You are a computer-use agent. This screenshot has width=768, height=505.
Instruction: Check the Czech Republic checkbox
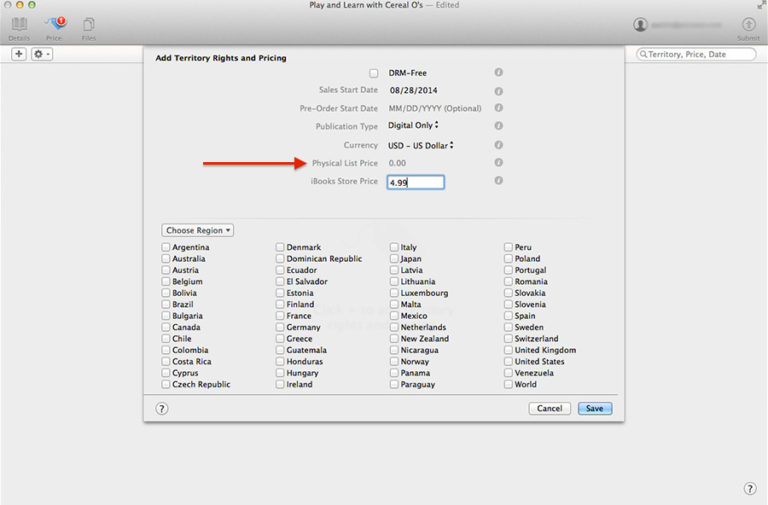coord(166,385)
